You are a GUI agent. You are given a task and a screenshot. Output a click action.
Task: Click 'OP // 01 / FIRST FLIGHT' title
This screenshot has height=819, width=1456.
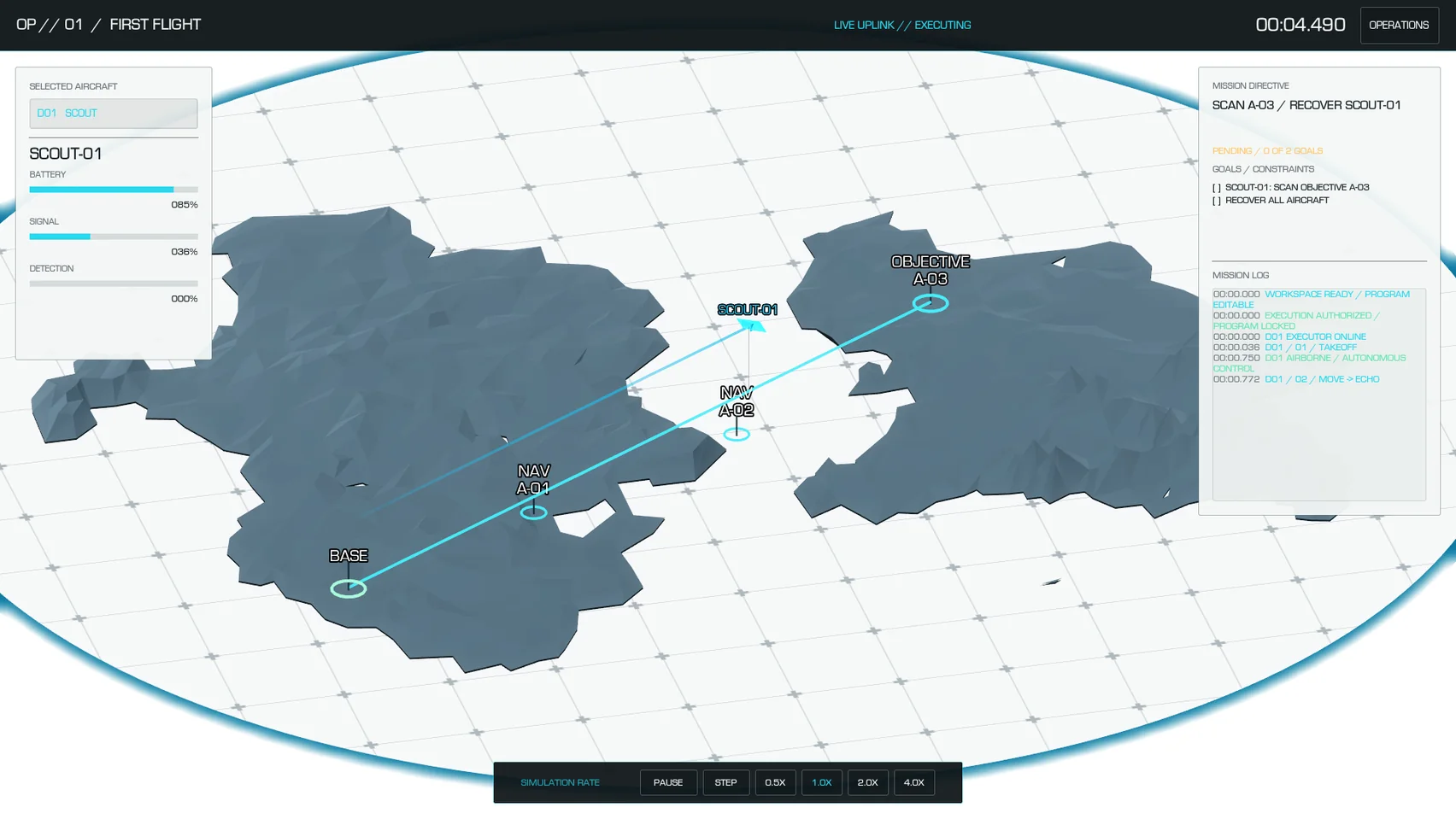109,25
